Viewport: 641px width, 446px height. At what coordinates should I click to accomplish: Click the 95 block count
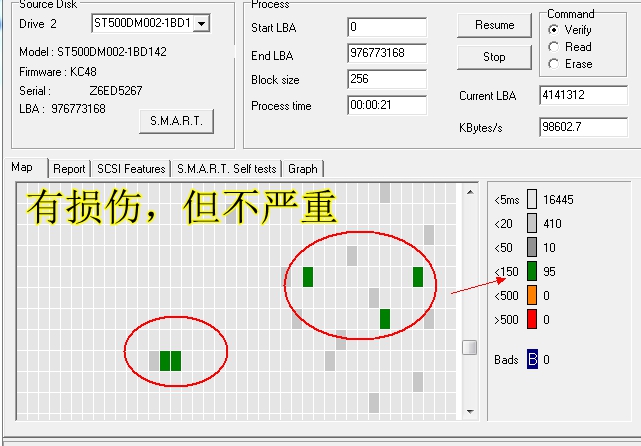pyautogui.click(x=549, y=271)
